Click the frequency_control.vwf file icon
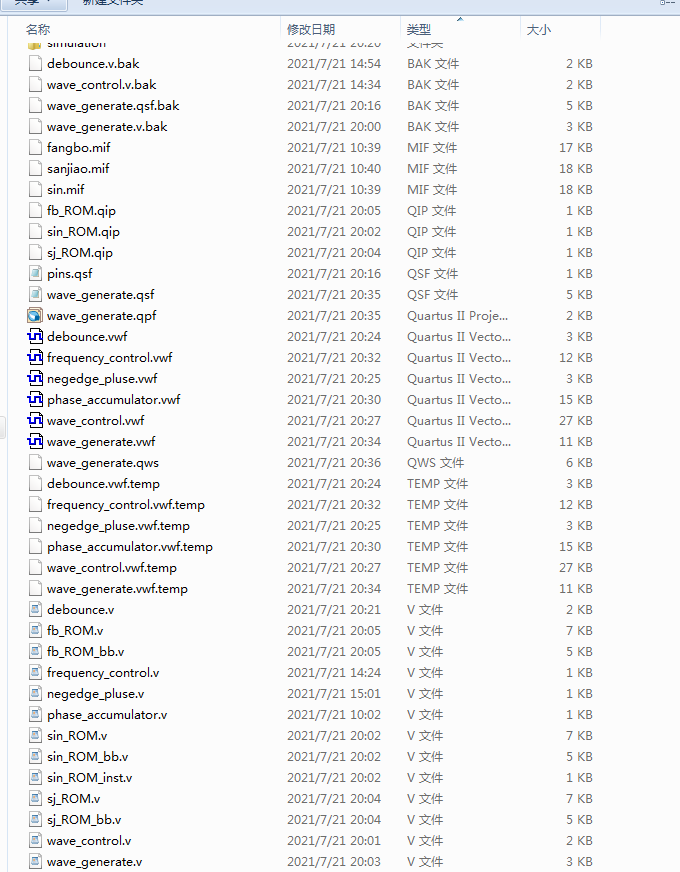 point(36,358)
